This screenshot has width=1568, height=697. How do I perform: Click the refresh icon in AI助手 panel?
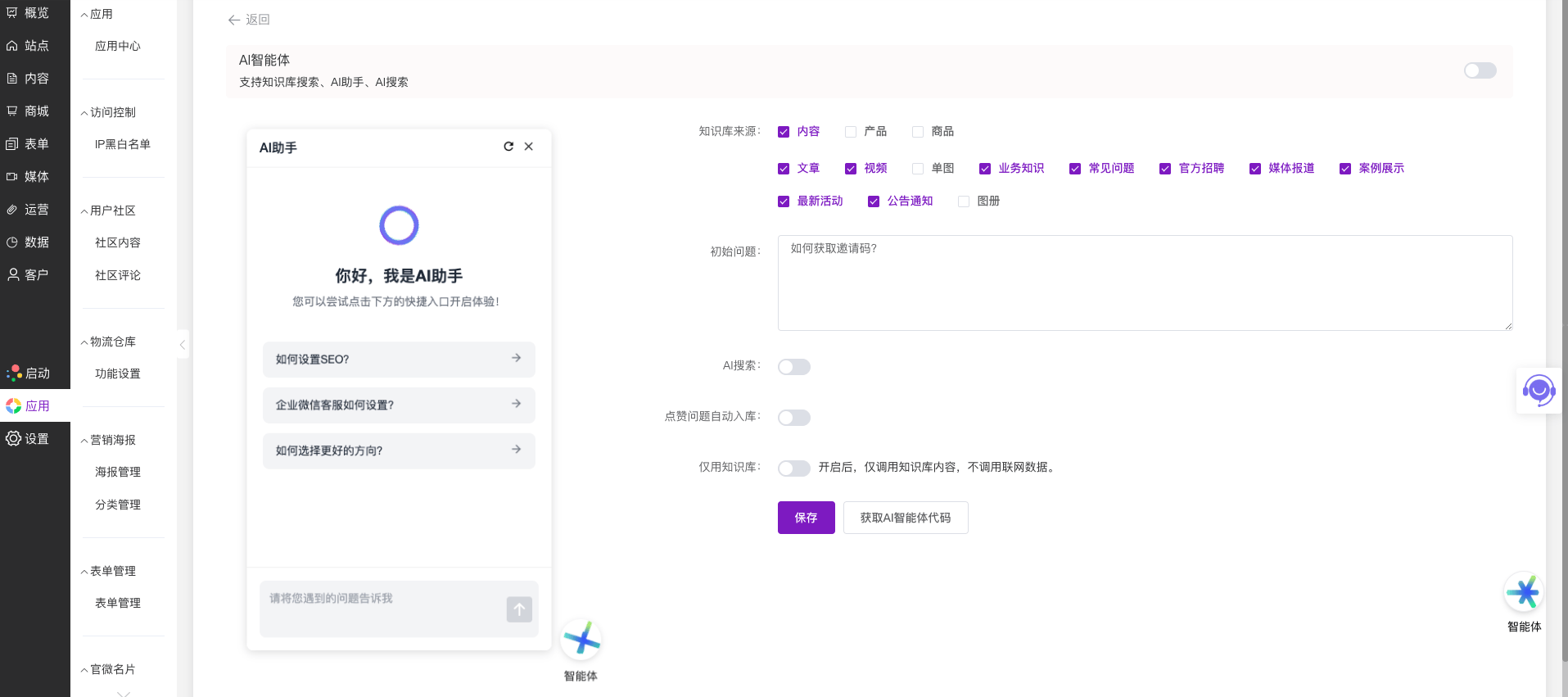(x=508, y=147)
